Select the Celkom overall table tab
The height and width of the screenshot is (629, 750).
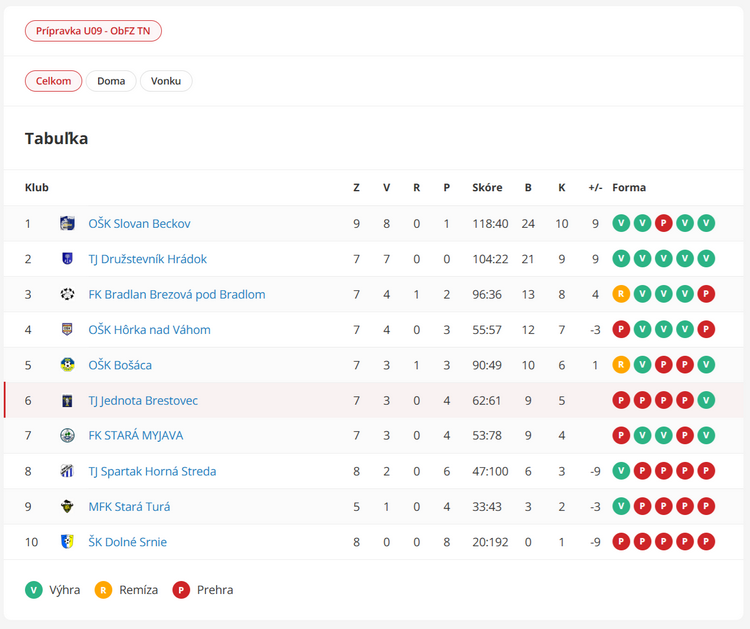54,81
